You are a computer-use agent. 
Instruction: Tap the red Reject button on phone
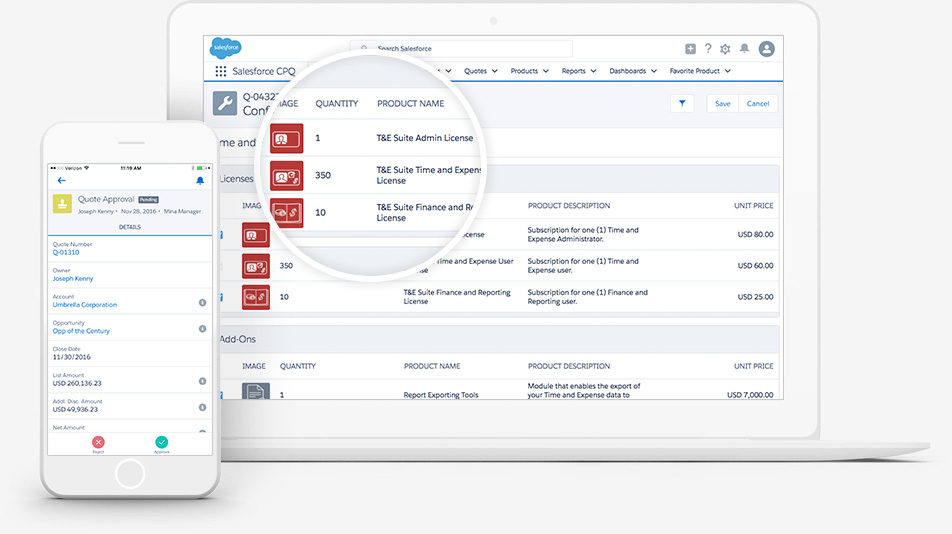pos(98,442)
